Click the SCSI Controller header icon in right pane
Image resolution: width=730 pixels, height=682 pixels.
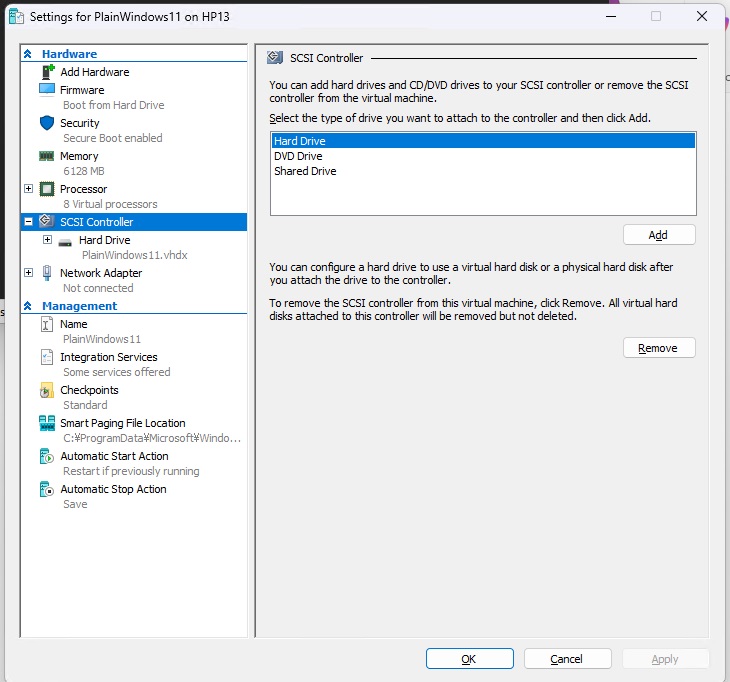click(275, 58)
